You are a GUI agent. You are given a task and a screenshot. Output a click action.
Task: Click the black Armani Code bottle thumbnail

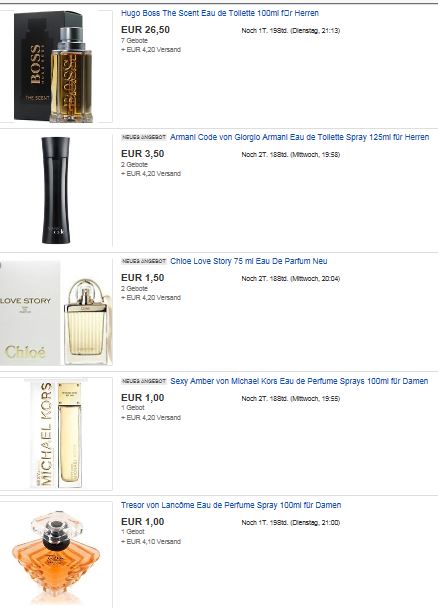[x=56, y=190]
